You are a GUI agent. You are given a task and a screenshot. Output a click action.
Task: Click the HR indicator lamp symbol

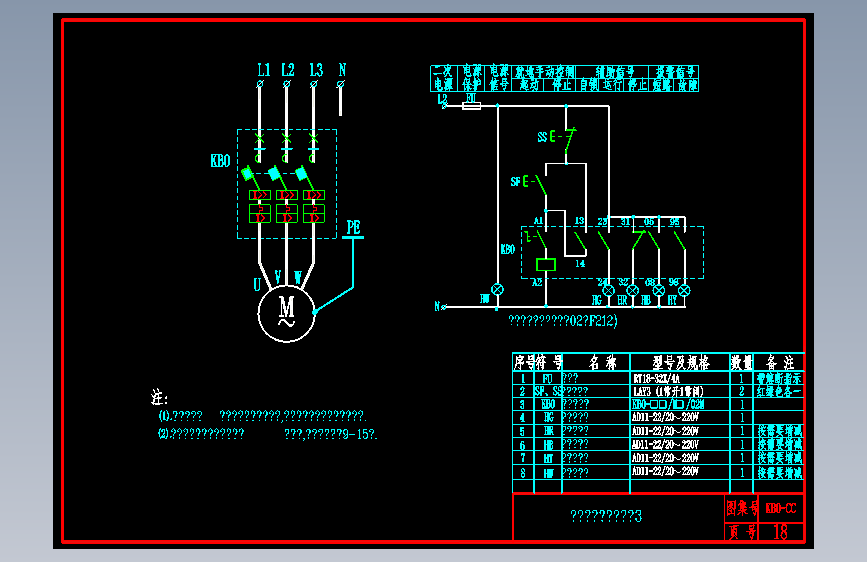coord(633,290)
